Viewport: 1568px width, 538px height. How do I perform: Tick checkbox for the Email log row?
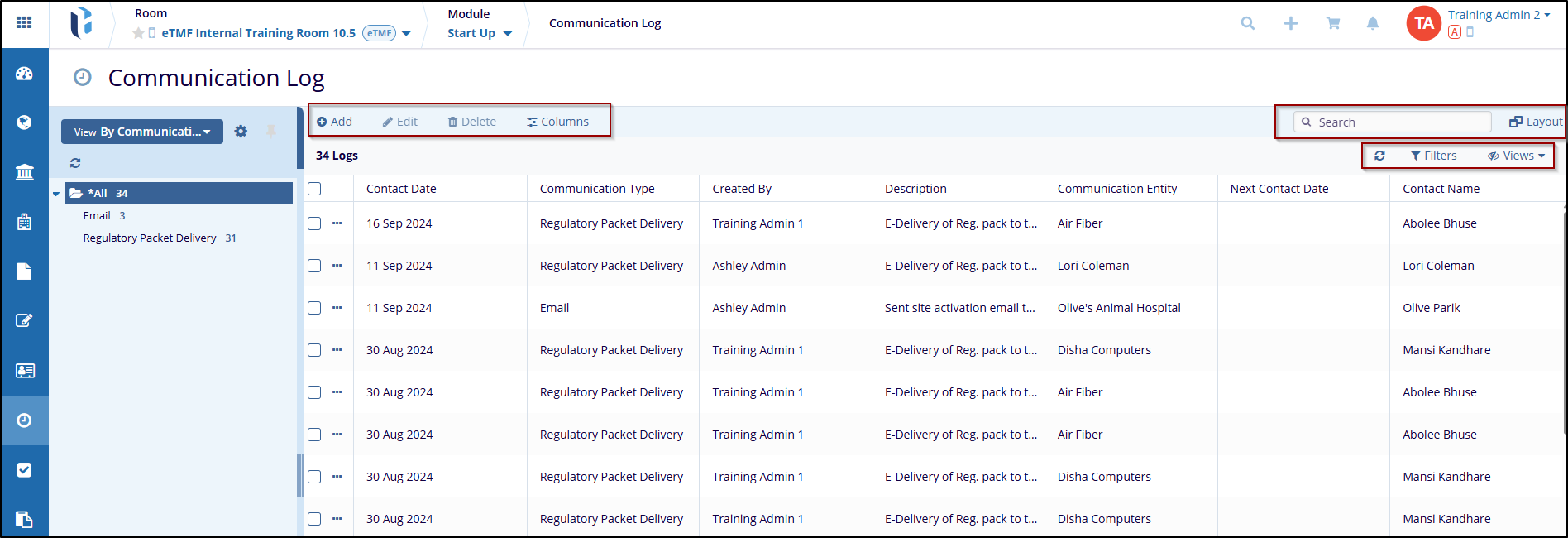click(314, 308)
